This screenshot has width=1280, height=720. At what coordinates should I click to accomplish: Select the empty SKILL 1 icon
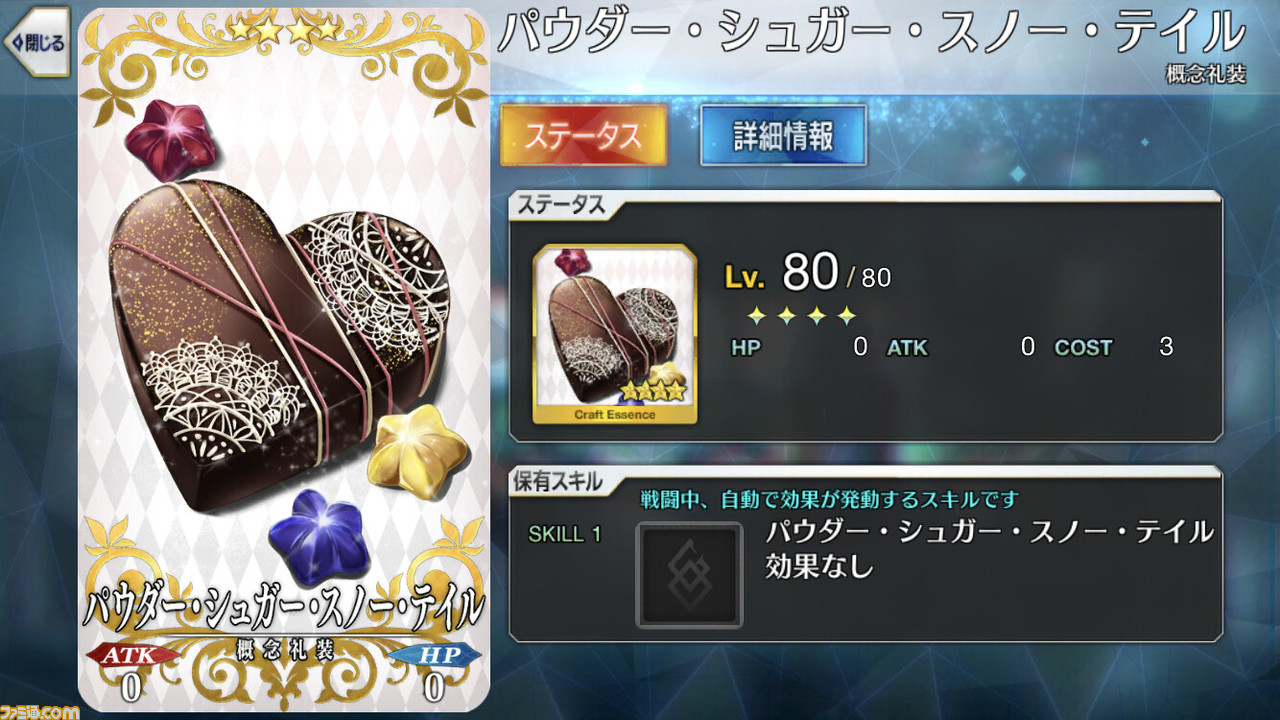(x=689, y=575)
